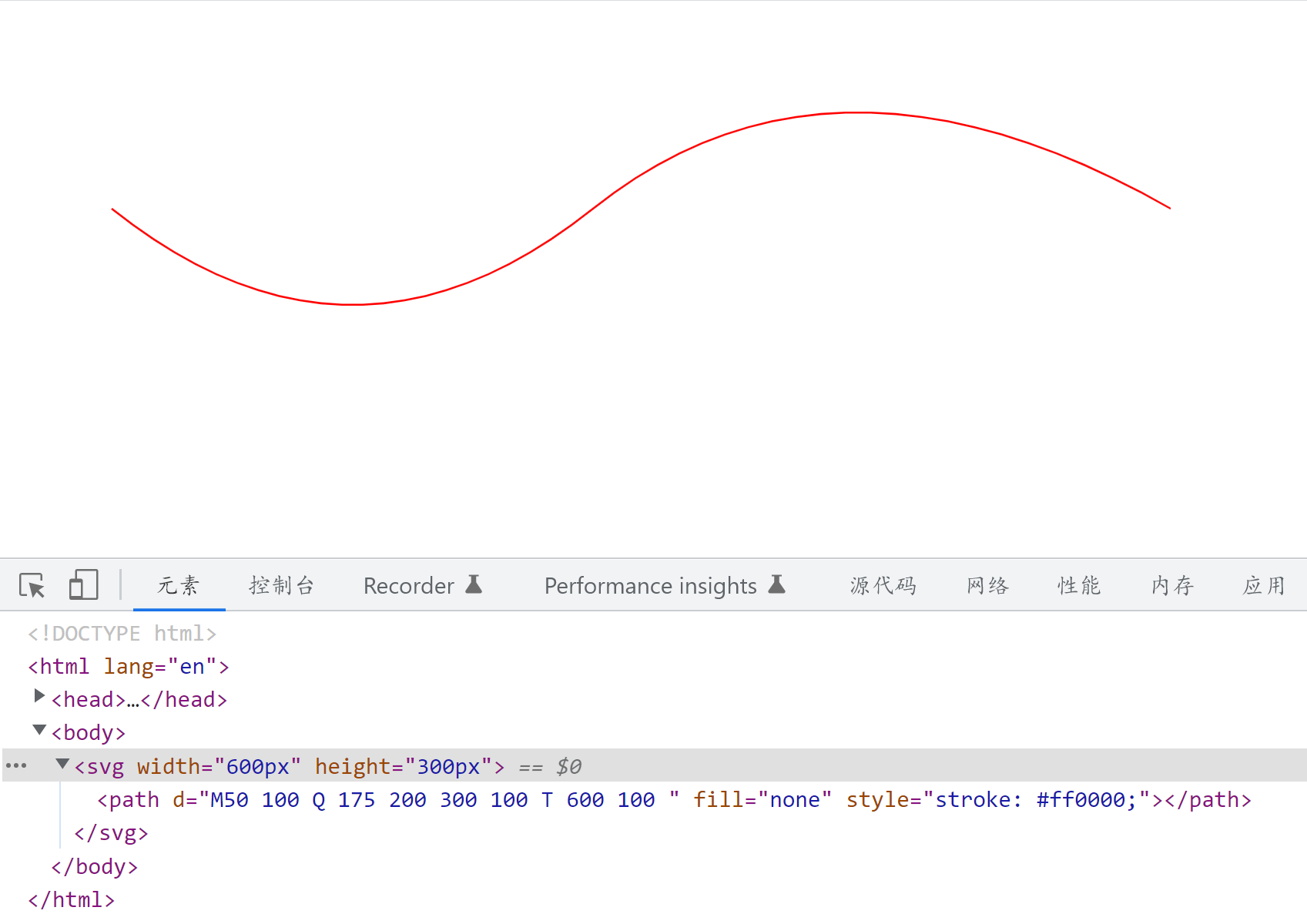Open the 应用 (Application) tab
This screenshot has width=1307, height=924.
(x=1263, y=585)
